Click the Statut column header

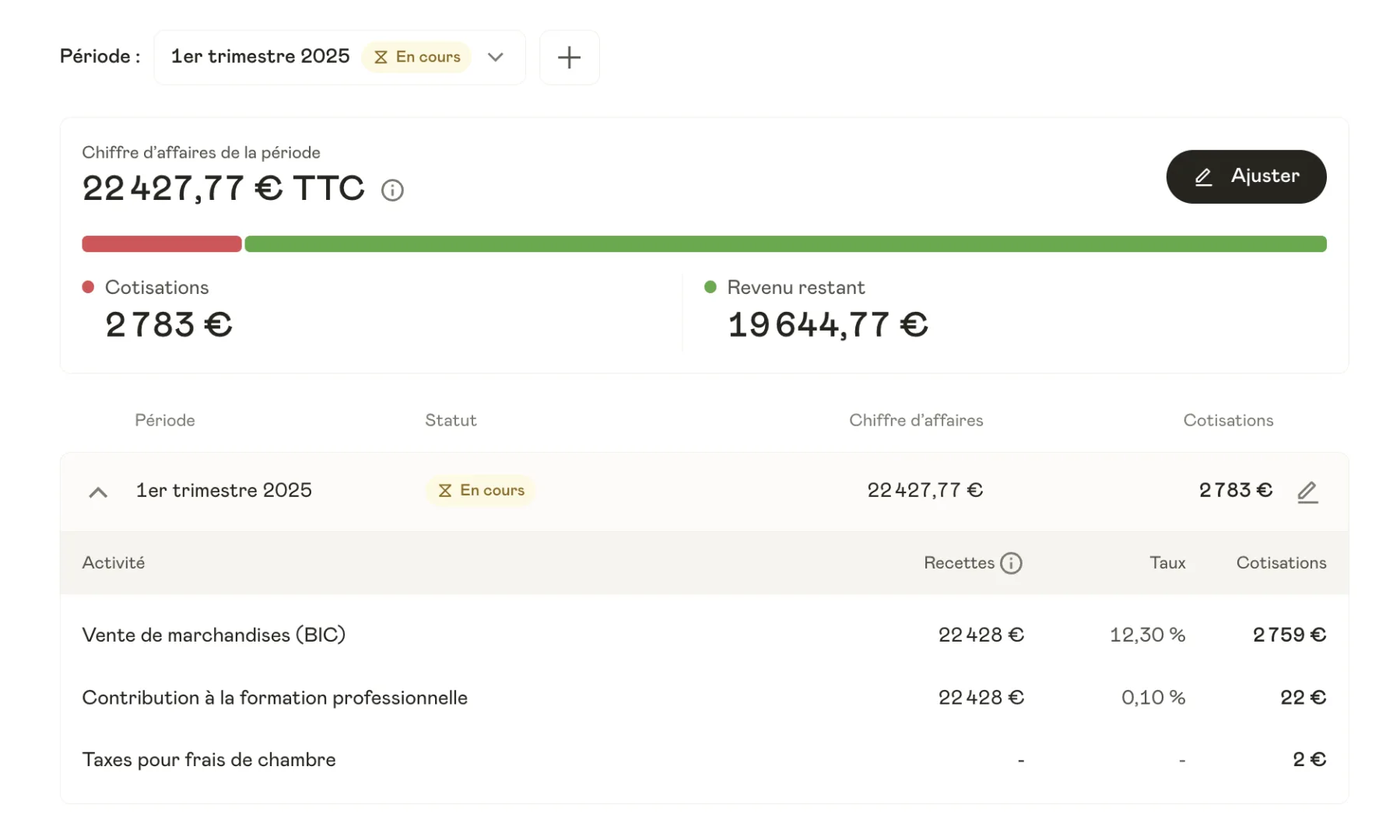tap(451, 421)
